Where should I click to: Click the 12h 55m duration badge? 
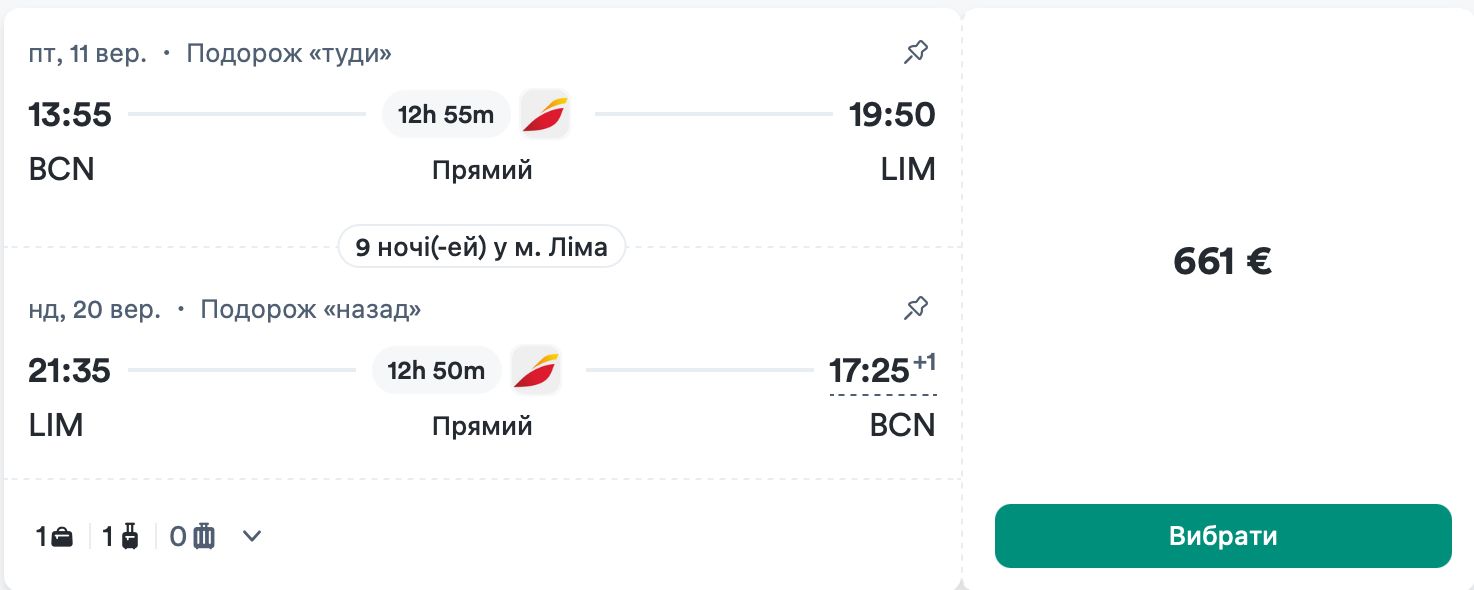coord(446,115)
